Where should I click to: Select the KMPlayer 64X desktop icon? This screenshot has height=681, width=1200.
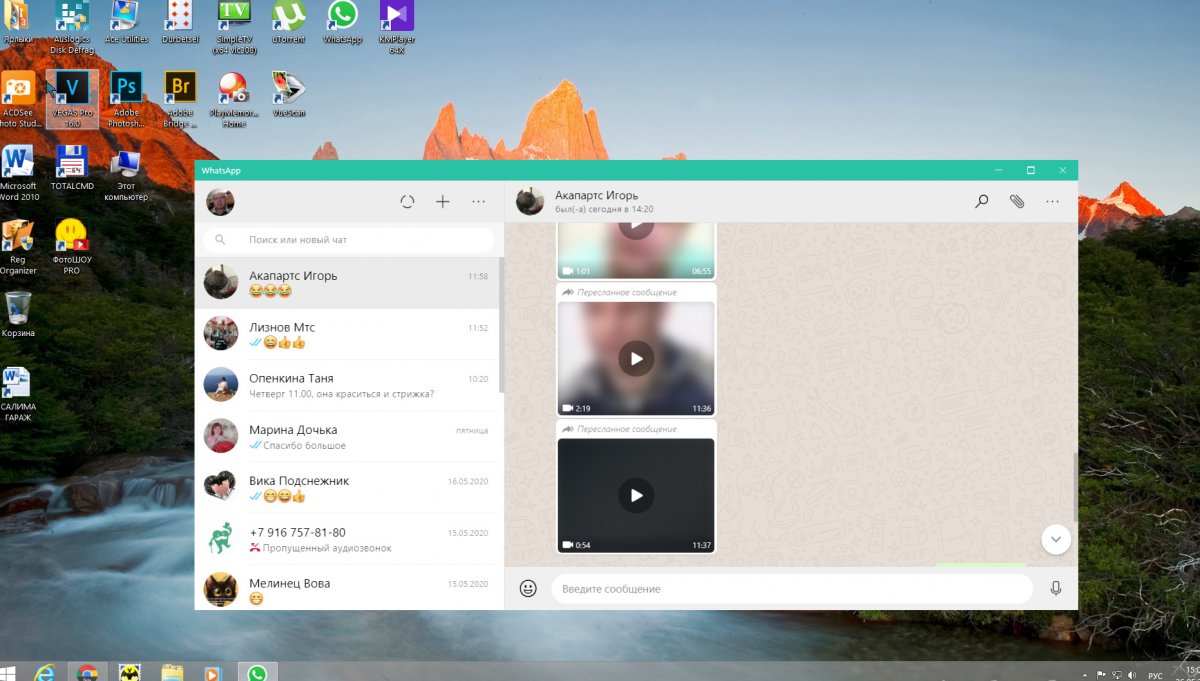tap(396, 28)
